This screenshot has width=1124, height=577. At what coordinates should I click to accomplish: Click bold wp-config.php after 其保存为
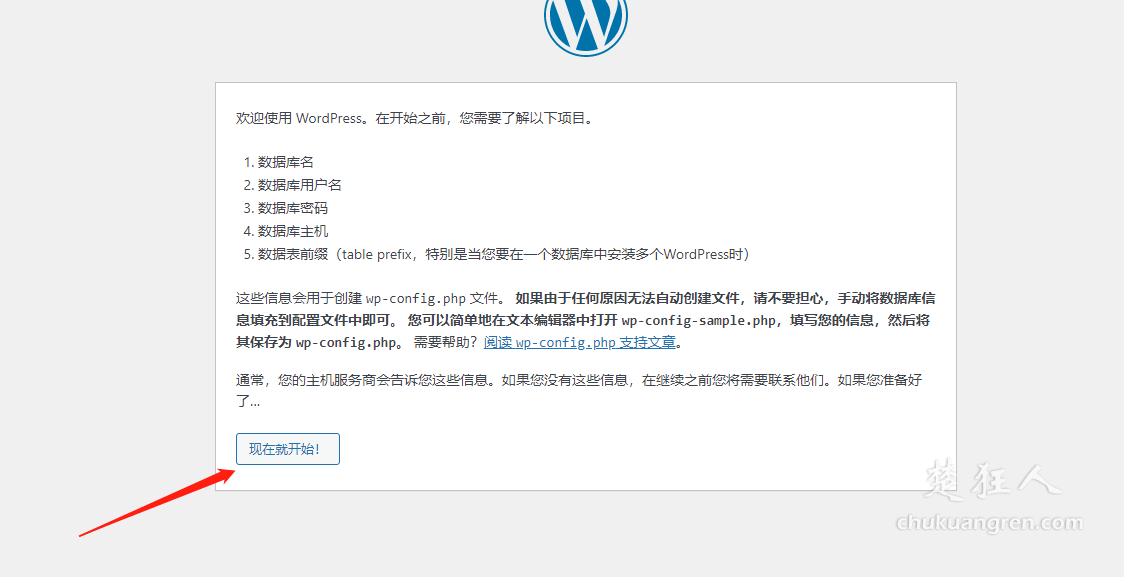point(344,342)
